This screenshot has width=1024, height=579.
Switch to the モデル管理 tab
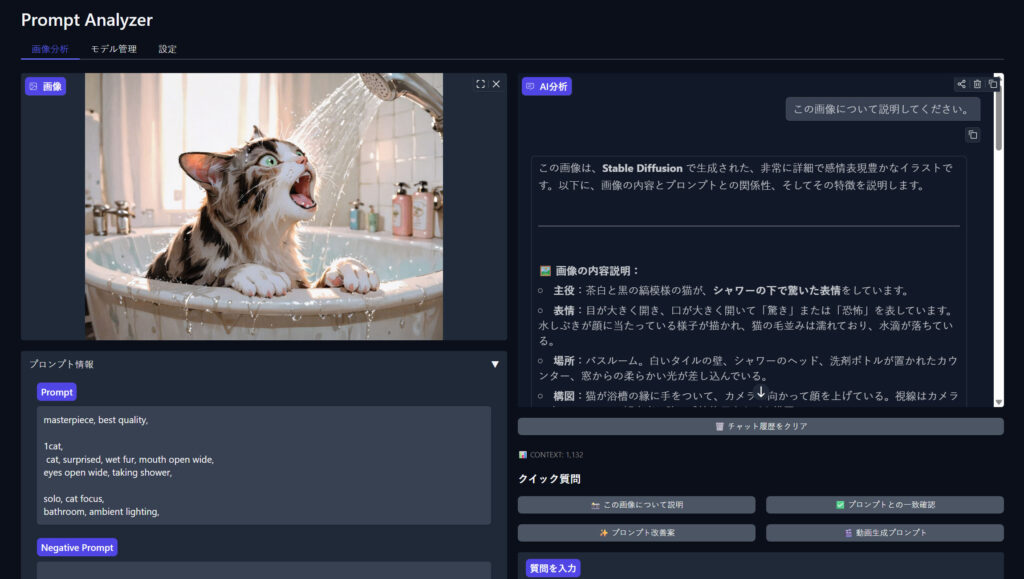pos(114,49)
